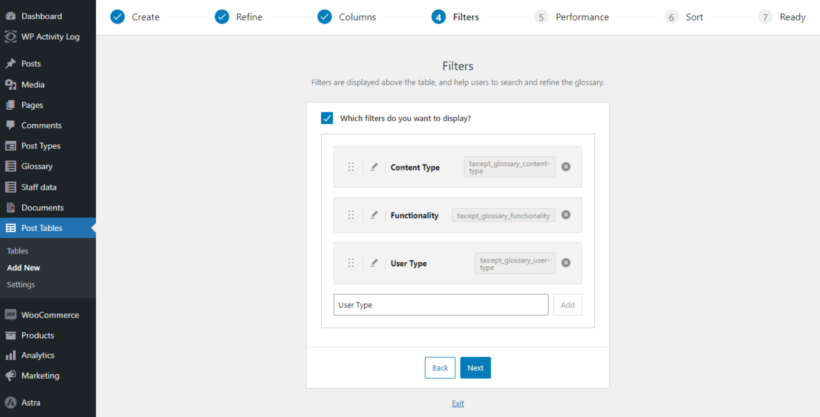This screenshot has width=820, height=417.
Task: Click the Back button
Action: (x=440, y=368)
